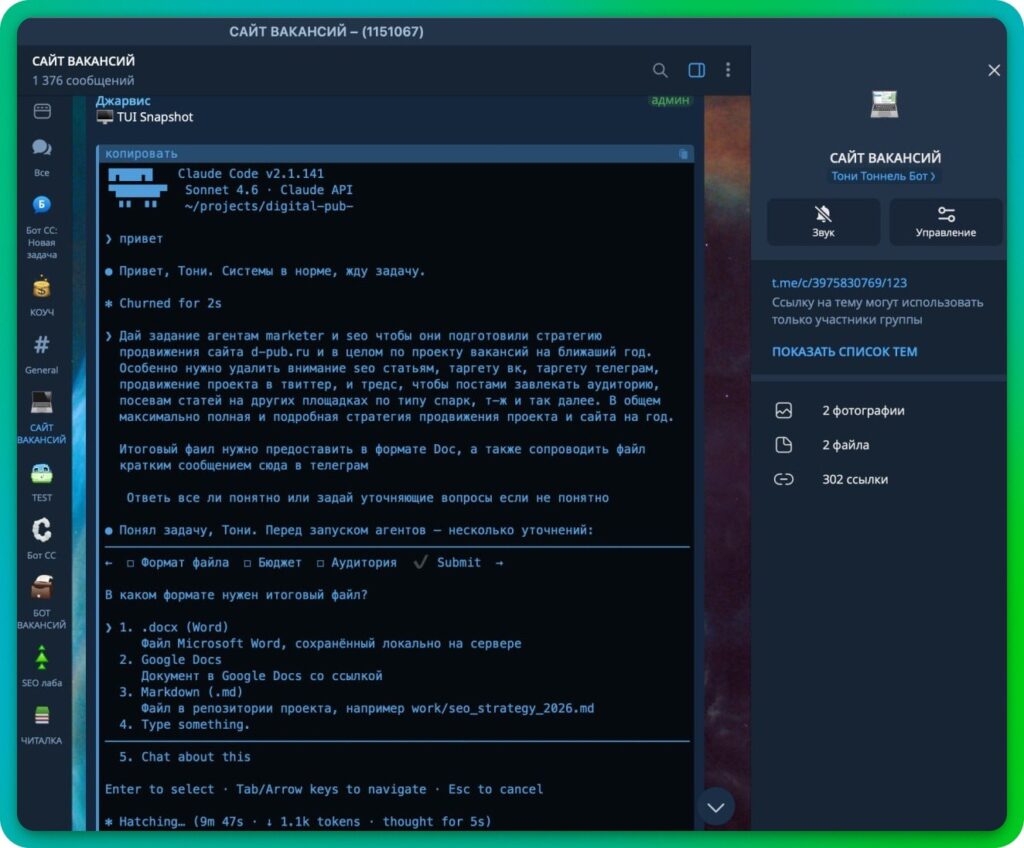Click the 'Churned for 2s' line

pyautogui.click(x=170, y=303)
